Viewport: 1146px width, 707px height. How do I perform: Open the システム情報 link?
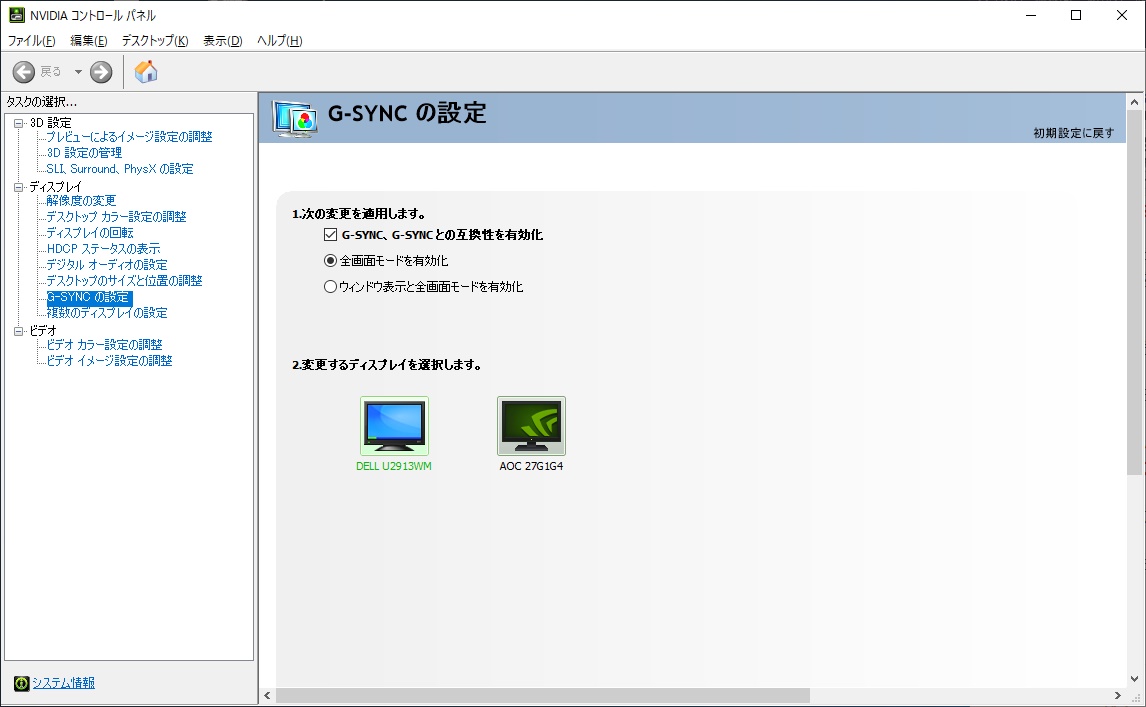[x=64, y=683]
